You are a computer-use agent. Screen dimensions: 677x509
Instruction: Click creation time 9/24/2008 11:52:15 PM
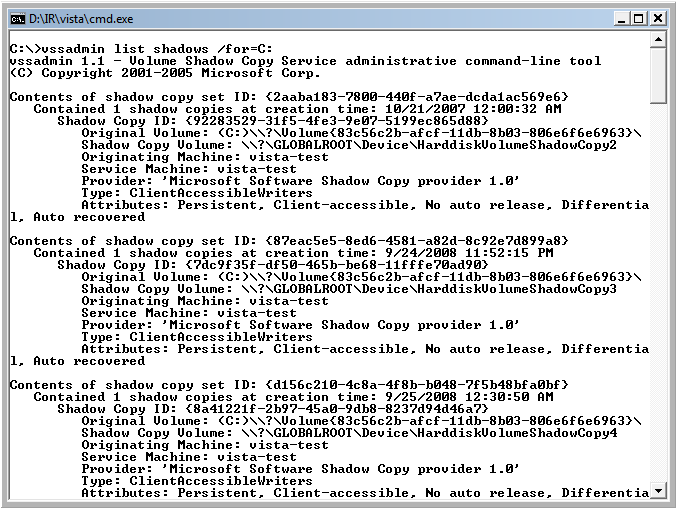(469, 253)
